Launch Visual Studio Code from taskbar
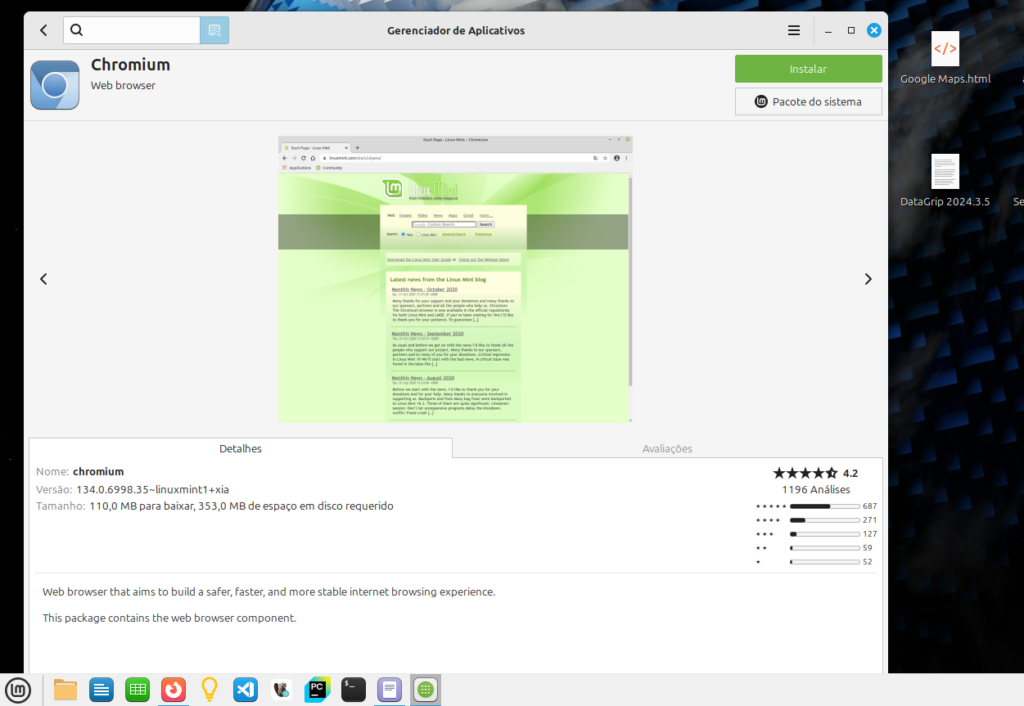The height and width of the screenshot is (706, 1024). pyautogui.click(x=245, y=689)
